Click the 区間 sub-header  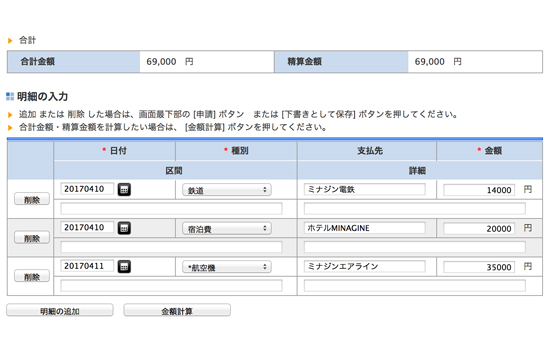point(175,171)
